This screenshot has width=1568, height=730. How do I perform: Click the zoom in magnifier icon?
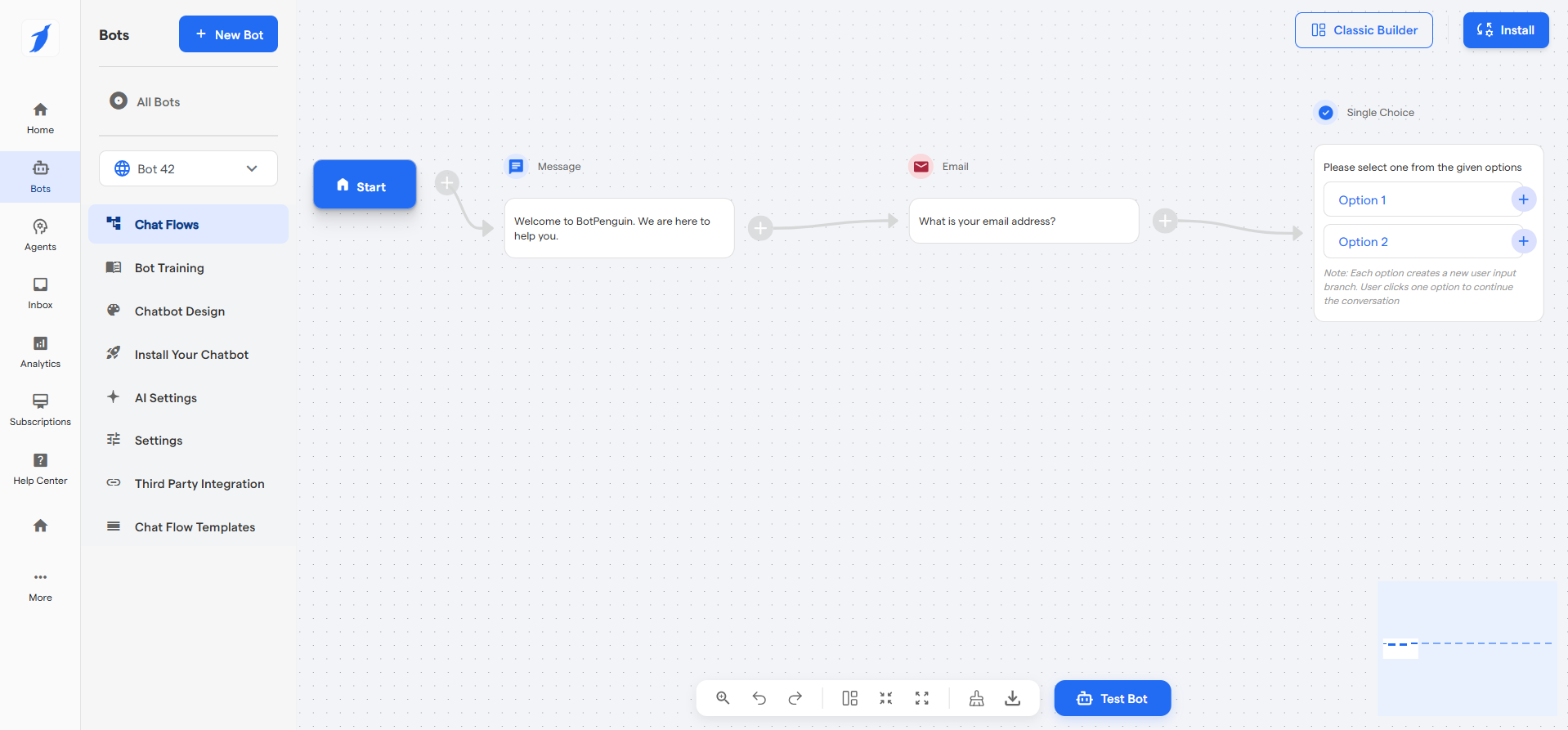coord(723,698)
